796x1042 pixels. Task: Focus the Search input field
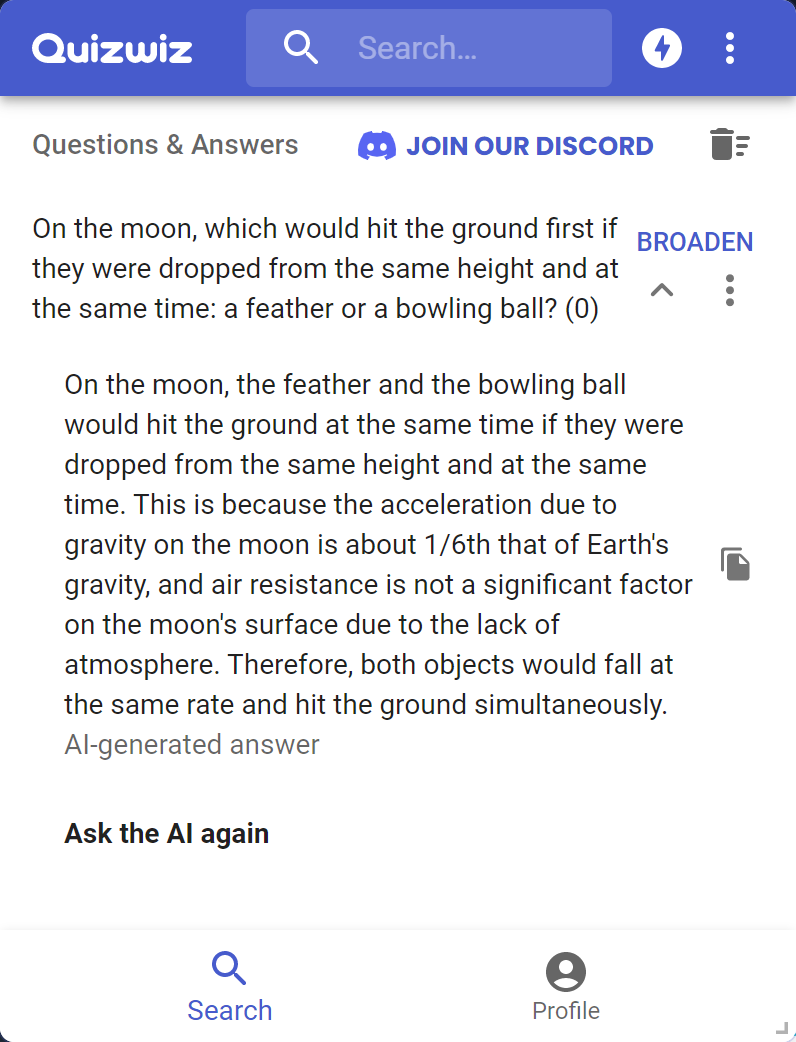point(470,48)
